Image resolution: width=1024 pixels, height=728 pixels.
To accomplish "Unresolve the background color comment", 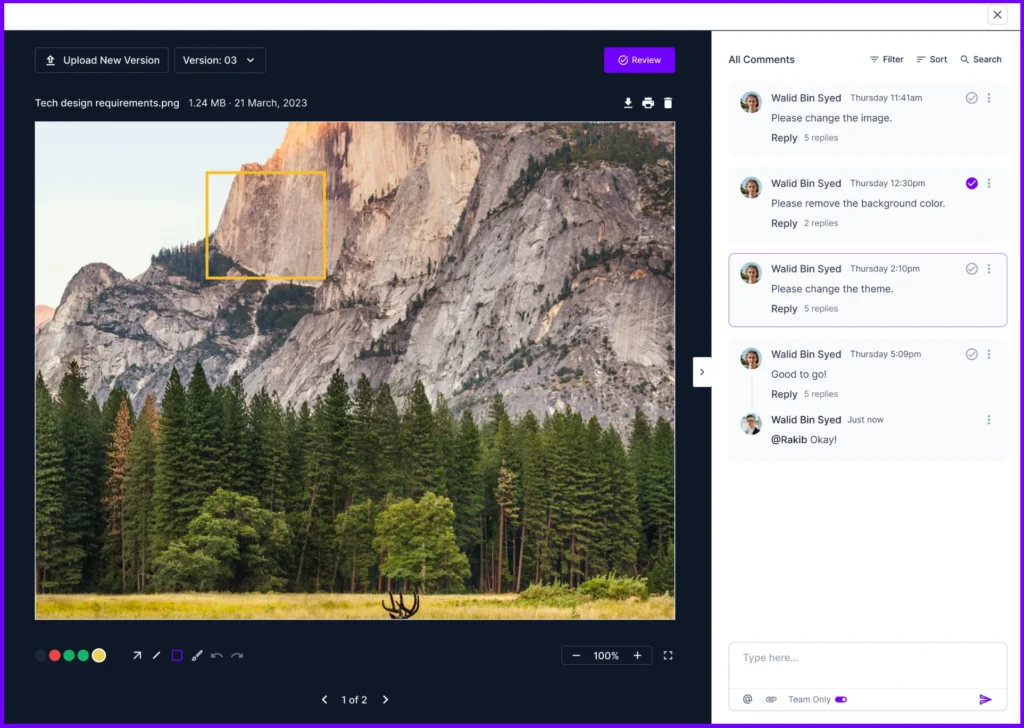I will pos(971,183).
